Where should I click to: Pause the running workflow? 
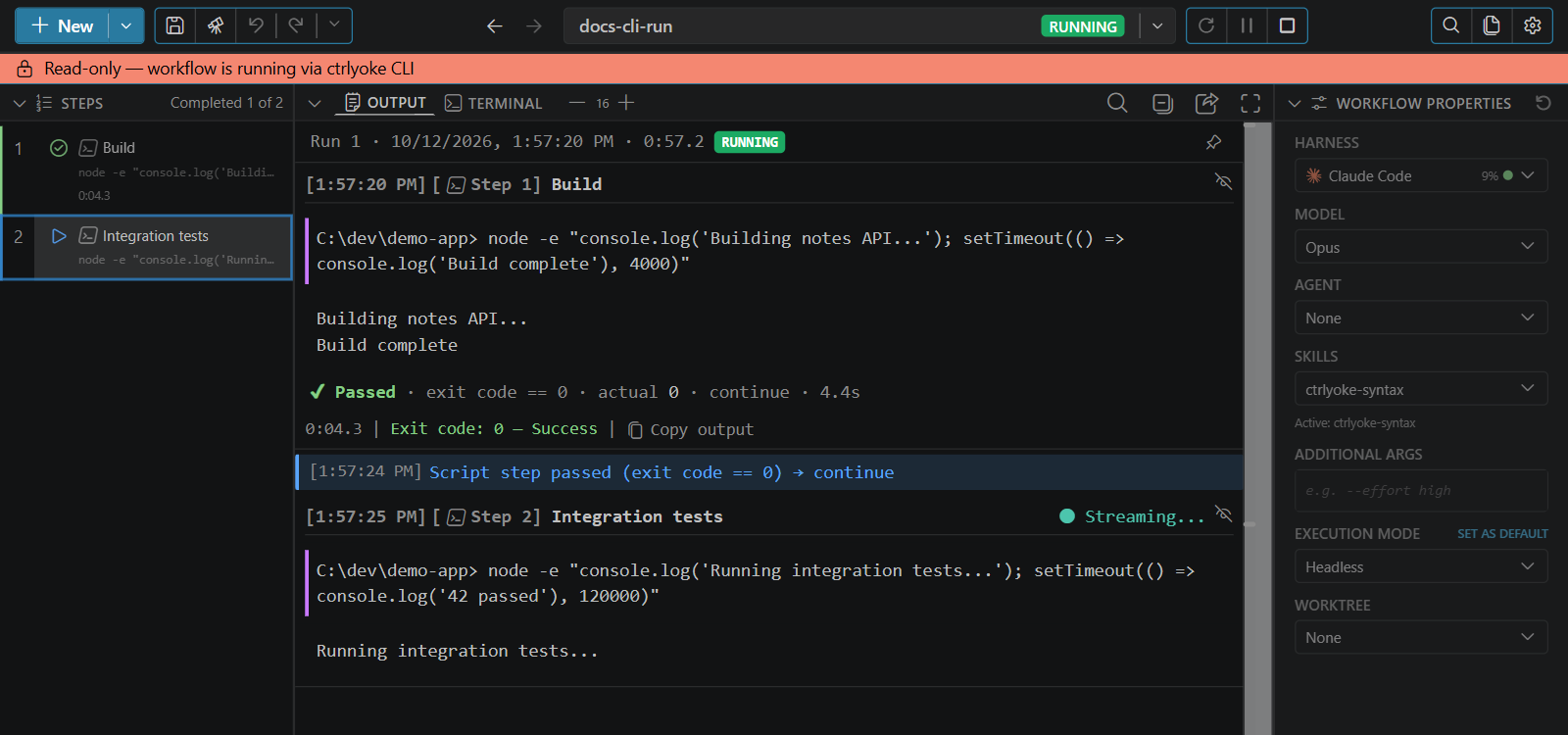coord(1247,25)
